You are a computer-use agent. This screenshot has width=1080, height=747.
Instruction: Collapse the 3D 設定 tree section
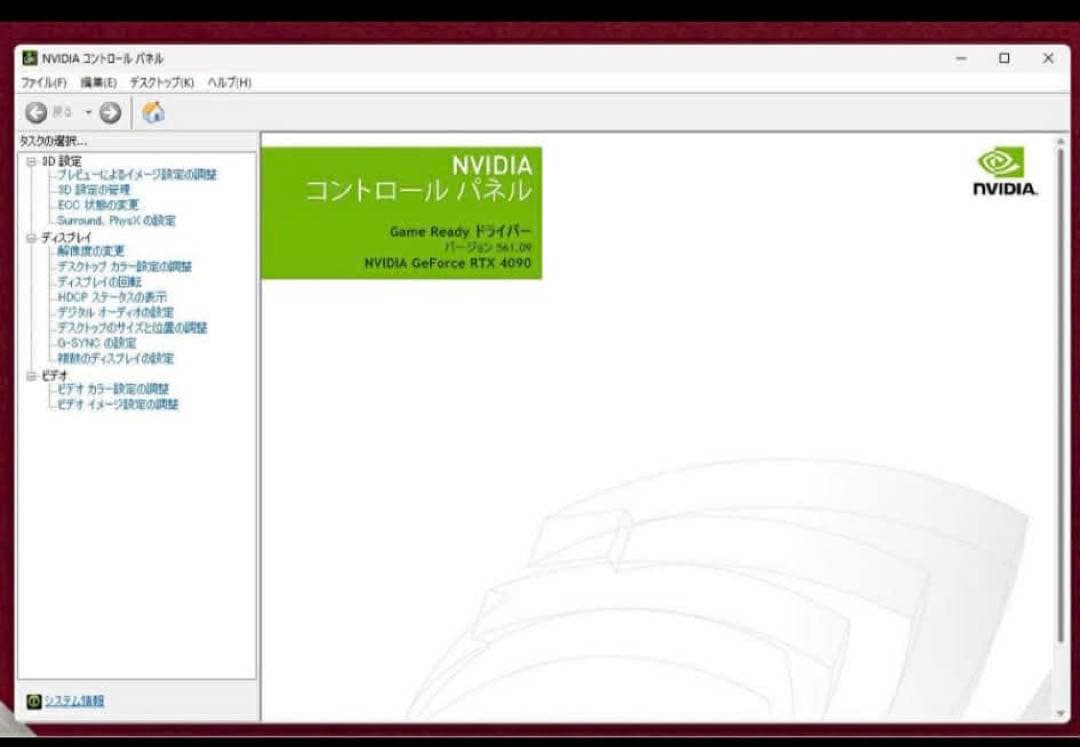pos(31,161)
